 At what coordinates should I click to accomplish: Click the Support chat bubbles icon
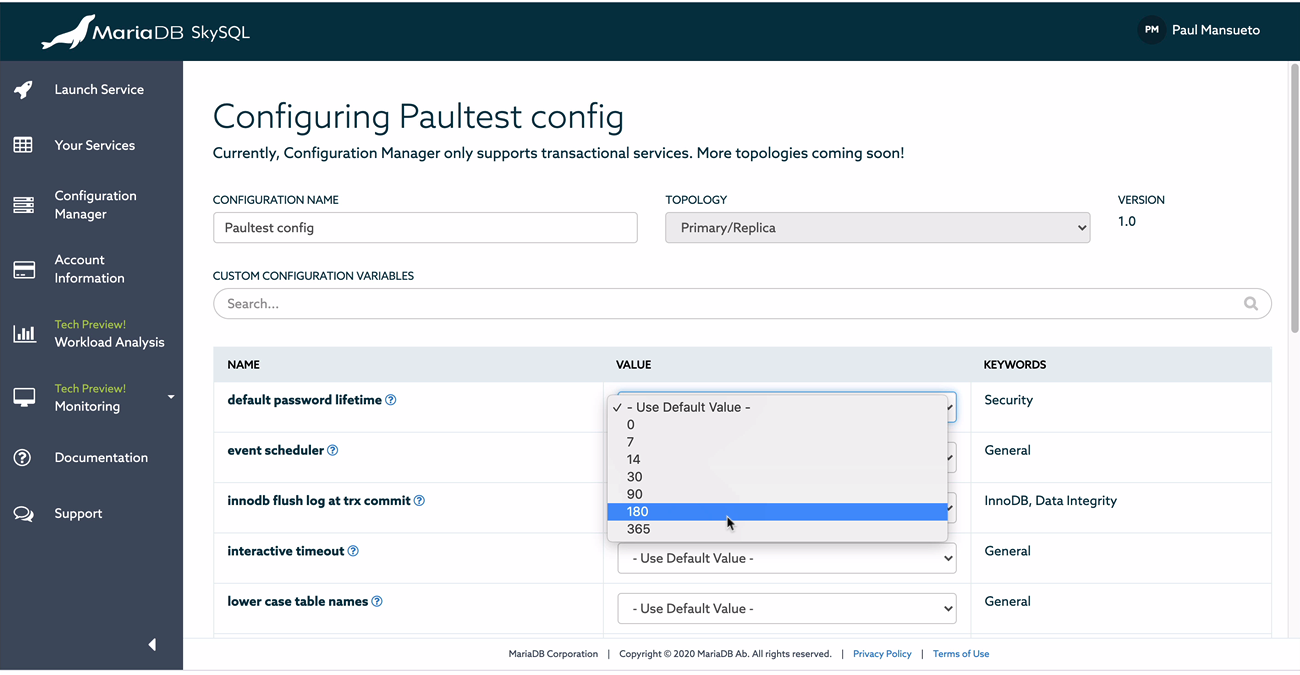pos(23,514)
